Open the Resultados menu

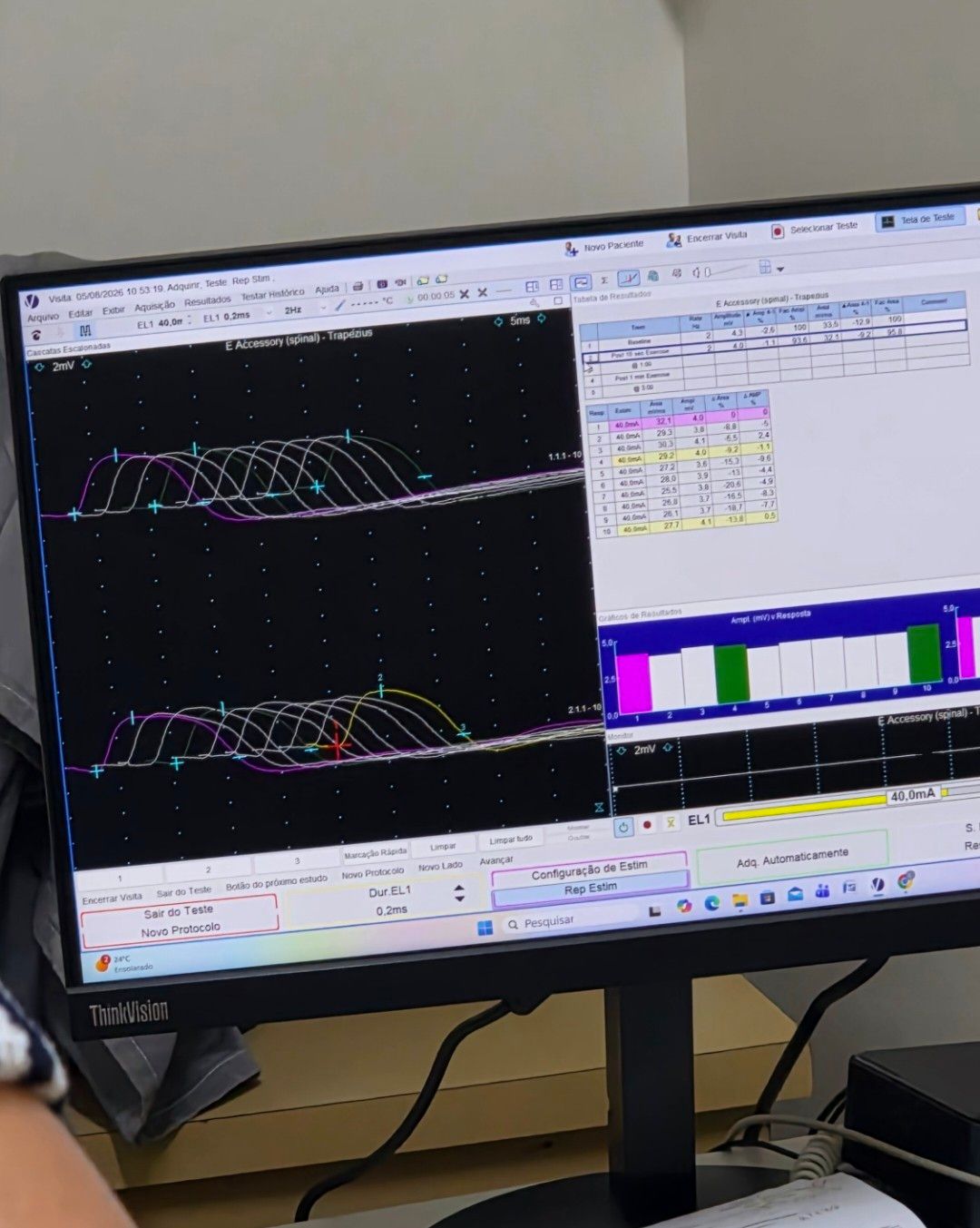coord(208,301)
